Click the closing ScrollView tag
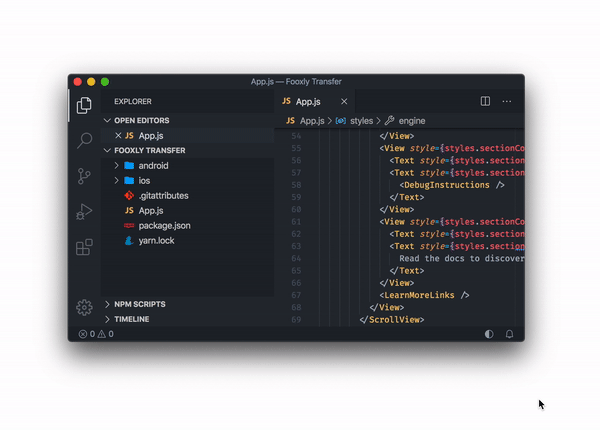The image size is (600, 430). (392, 319)
